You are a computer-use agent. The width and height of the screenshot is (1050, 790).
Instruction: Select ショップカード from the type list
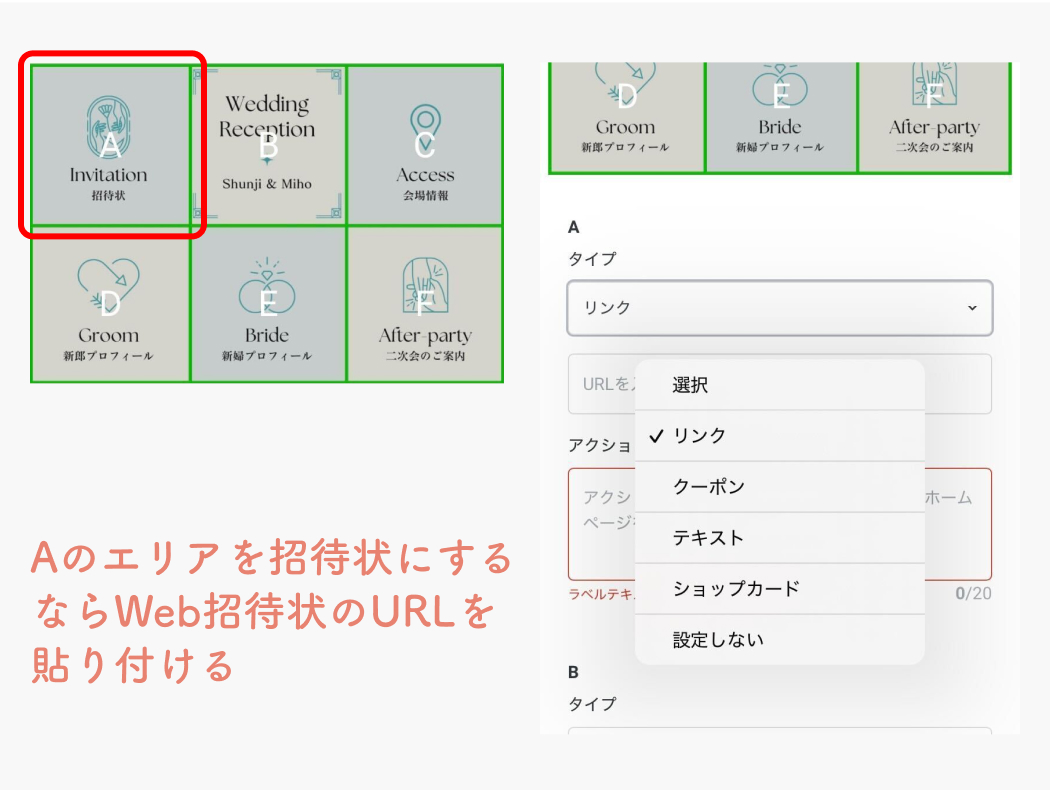(x=736, y=589)
